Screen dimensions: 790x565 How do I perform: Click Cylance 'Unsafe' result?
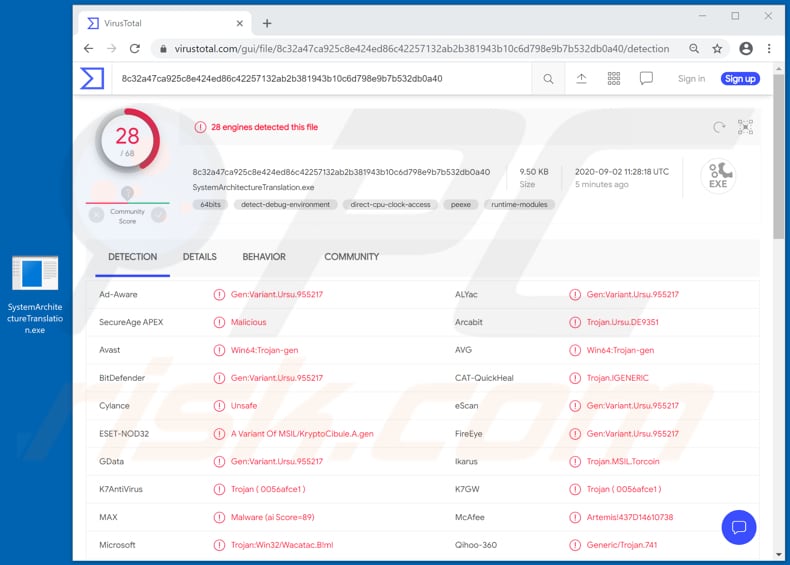coord(244,406)
